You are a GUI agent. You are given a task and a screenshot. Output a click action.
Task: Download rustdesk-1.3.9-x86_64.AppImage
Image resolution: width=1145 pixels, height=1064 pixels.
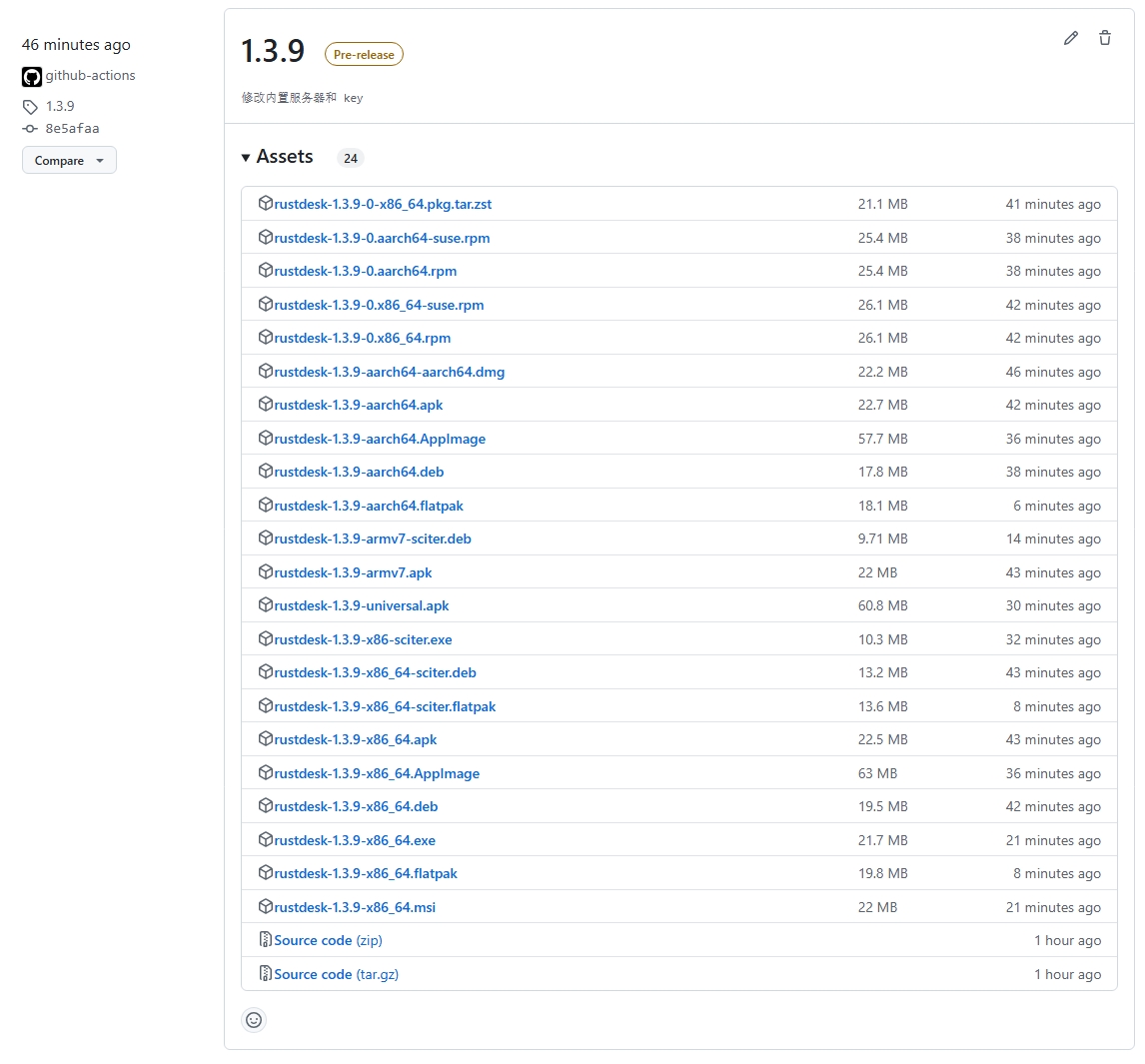click(377, 773)
